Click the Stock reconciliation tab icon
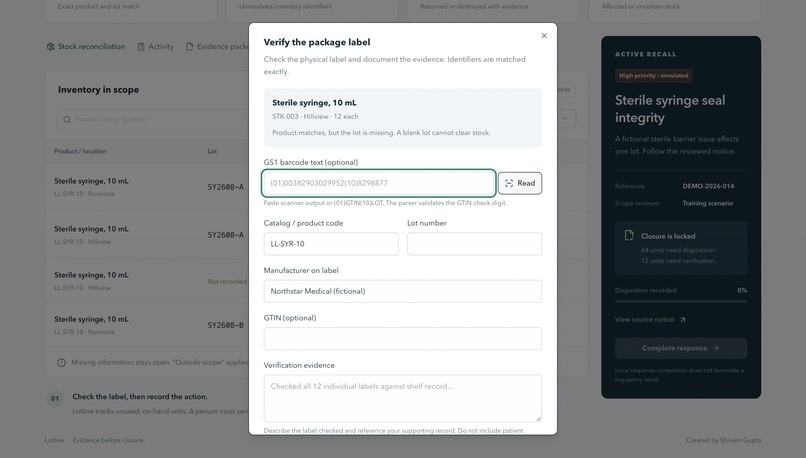The width and height of the screenshot is (806, 458). tap(50, 46)
